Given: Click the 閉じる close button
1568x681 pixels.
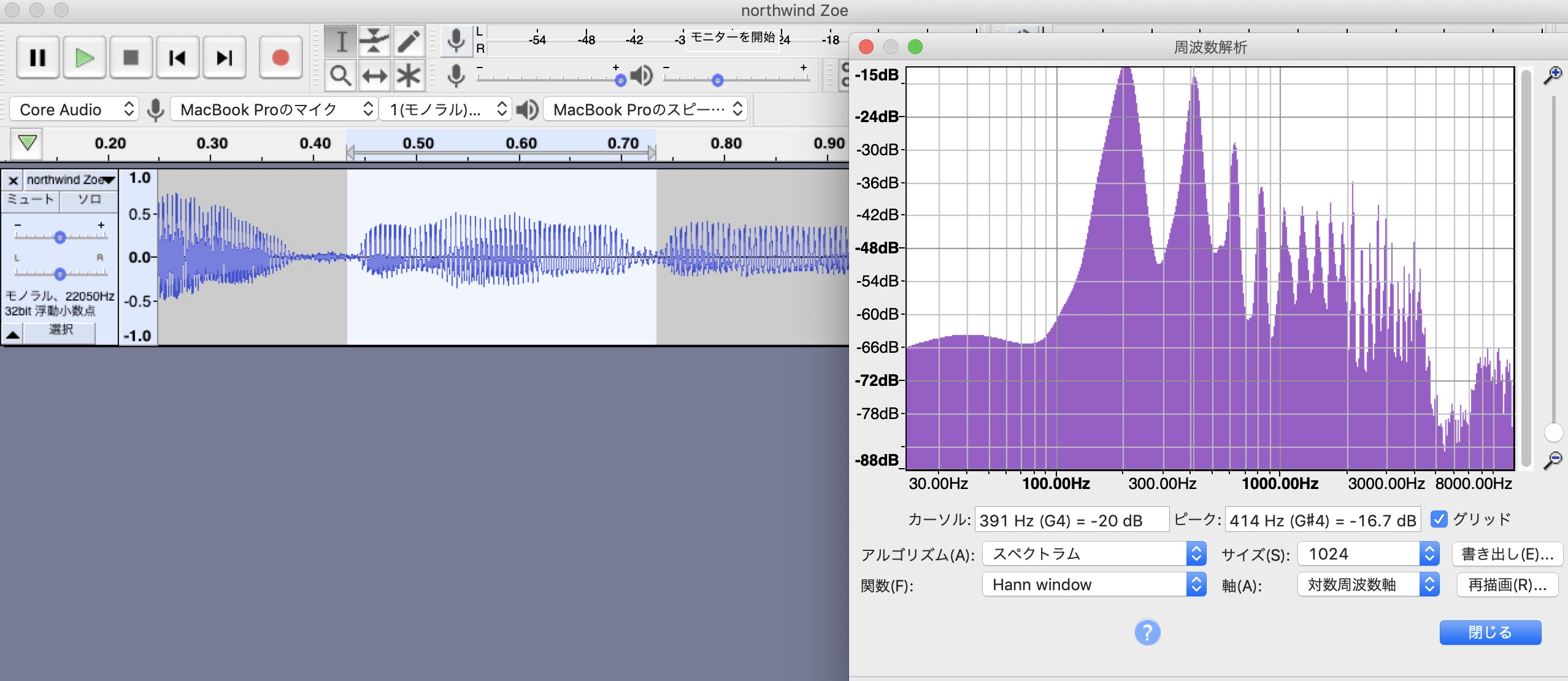Looking at the screenshot, I should click(1490, 632).
